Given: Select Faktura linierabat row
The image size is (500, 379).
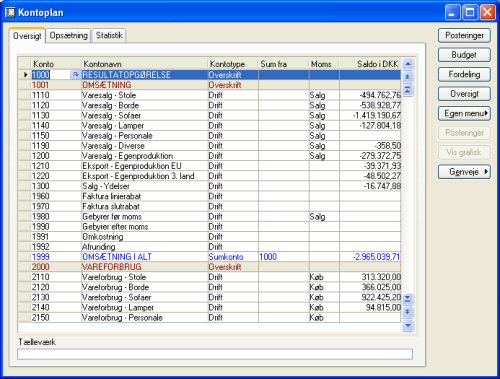Looking at the screenshot, I should (x=210, y=196).
